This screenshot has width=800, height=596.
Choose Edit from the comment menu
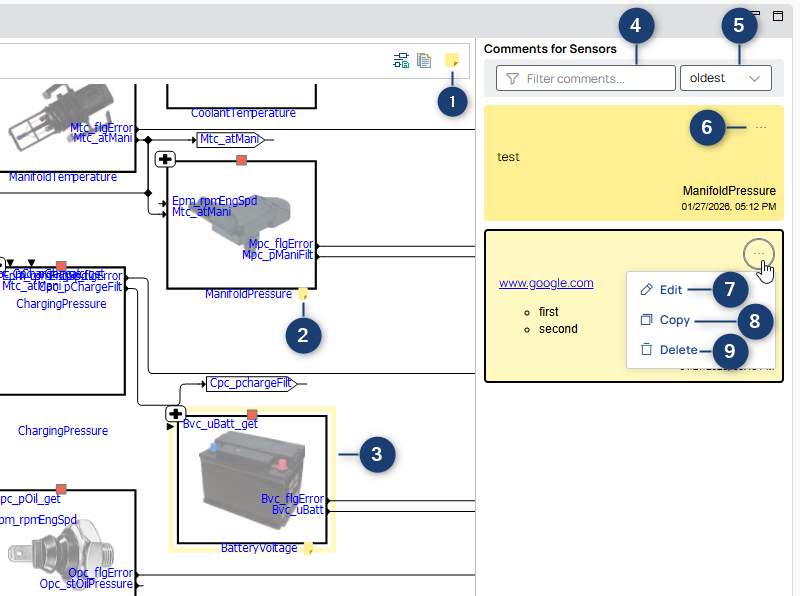pos(670,290)
